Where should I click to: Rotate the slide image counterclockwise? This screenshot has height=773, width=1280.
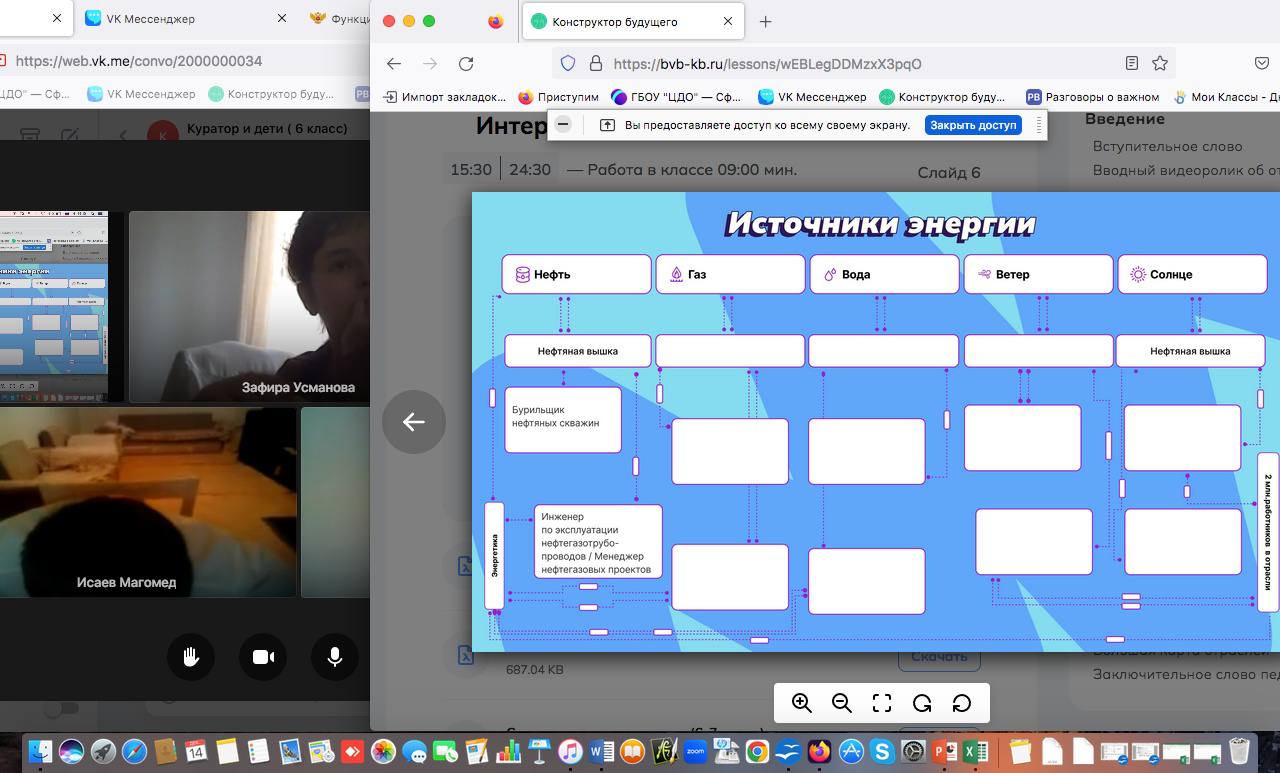pos(921,703)
